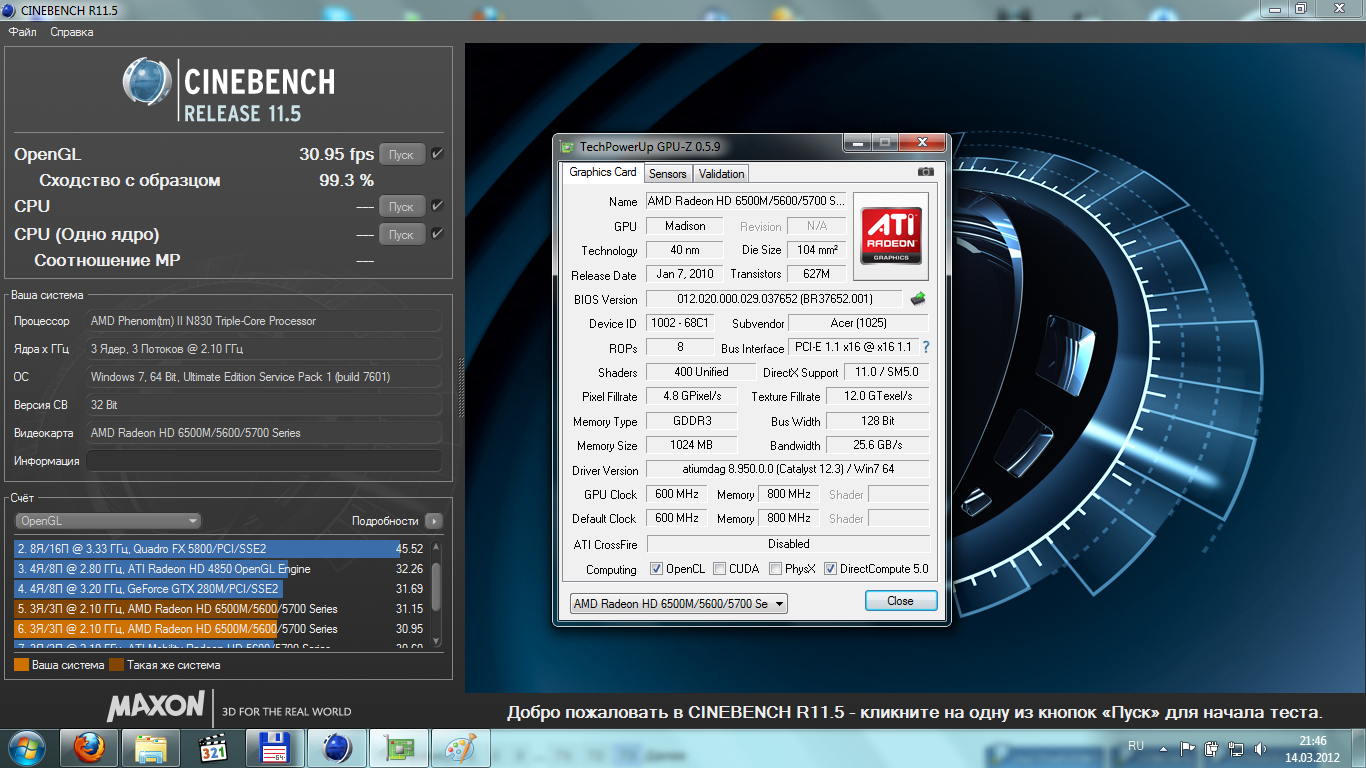Select ranking row with score 30.95

(220, 629)
